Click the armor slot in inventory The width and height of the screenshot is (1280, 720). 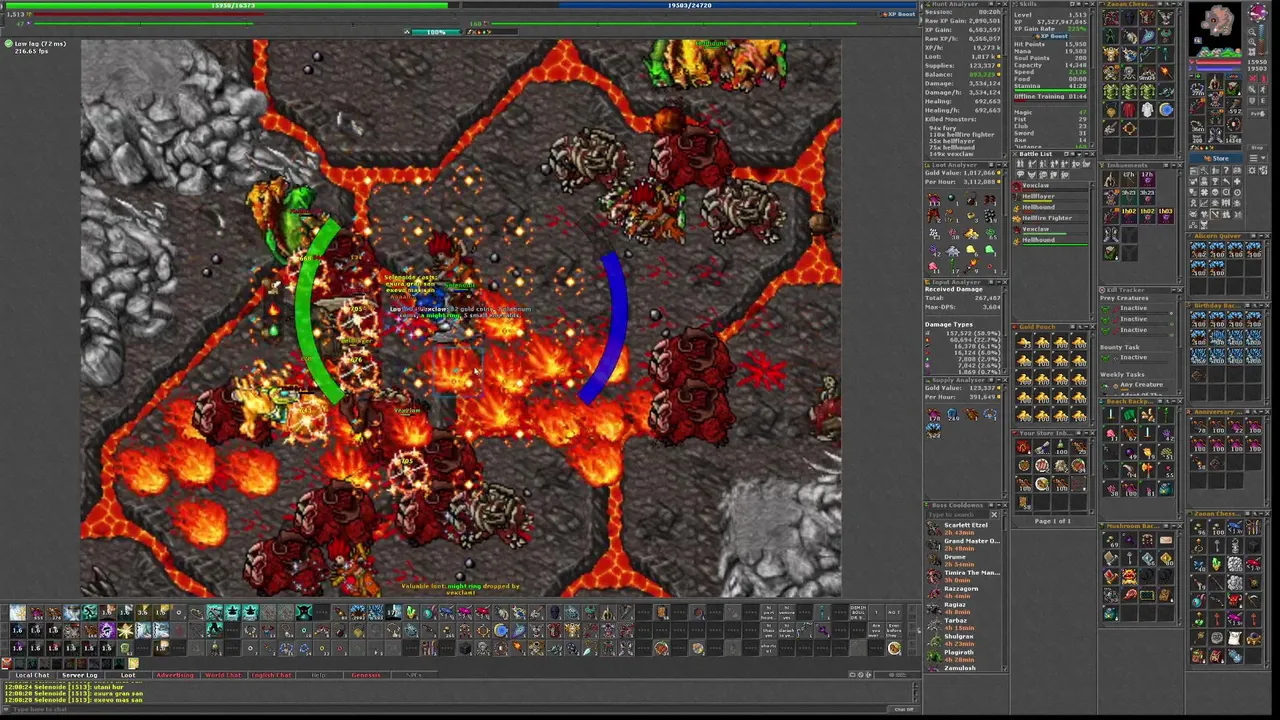point(1215,99)
